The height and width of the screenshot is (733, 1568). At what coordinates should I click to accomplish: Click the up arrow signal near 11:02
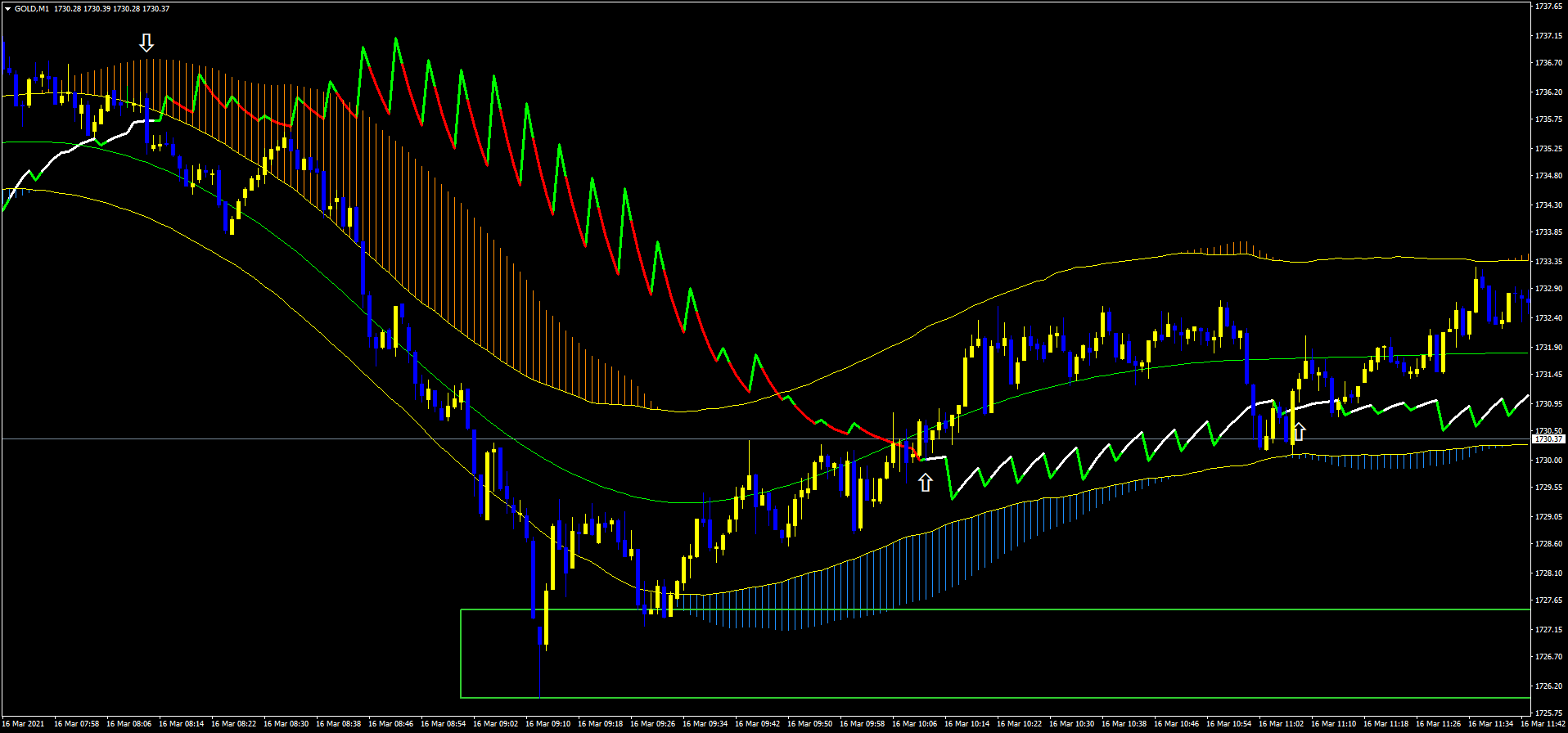pyautogui.click(x=1299, y=431)
